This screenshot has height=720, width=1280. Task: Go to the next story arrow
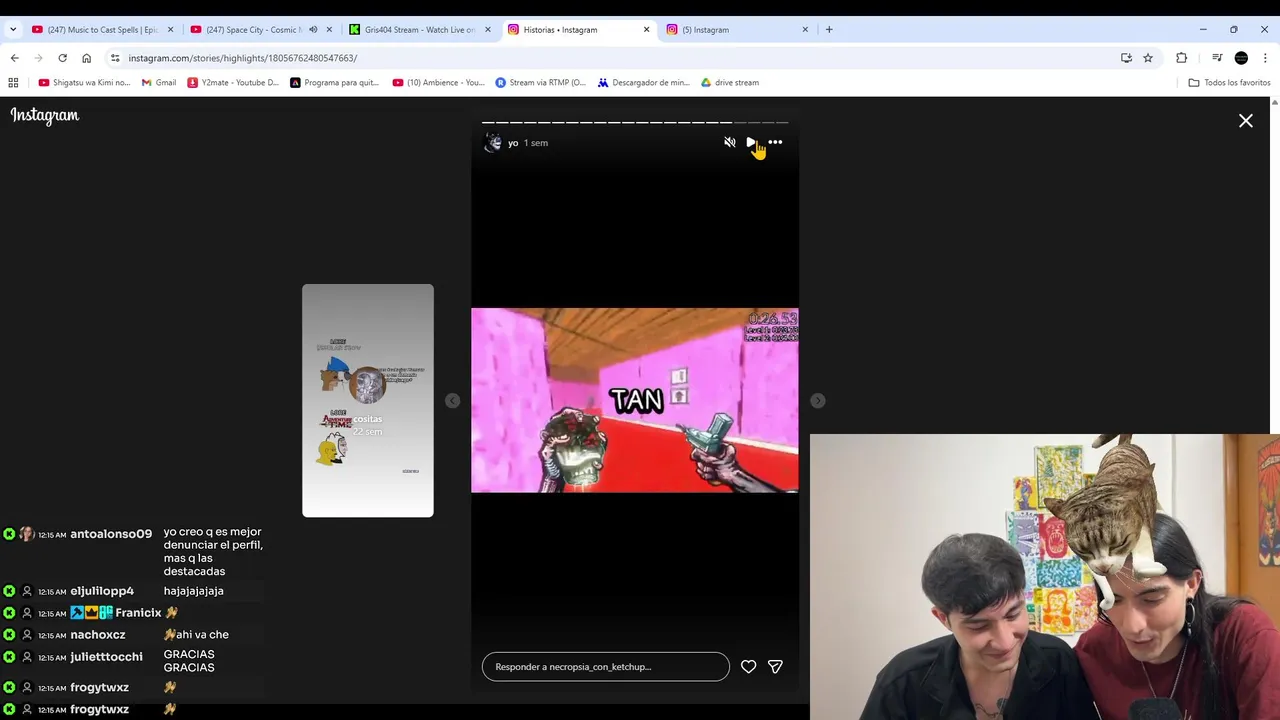(818, 401)
